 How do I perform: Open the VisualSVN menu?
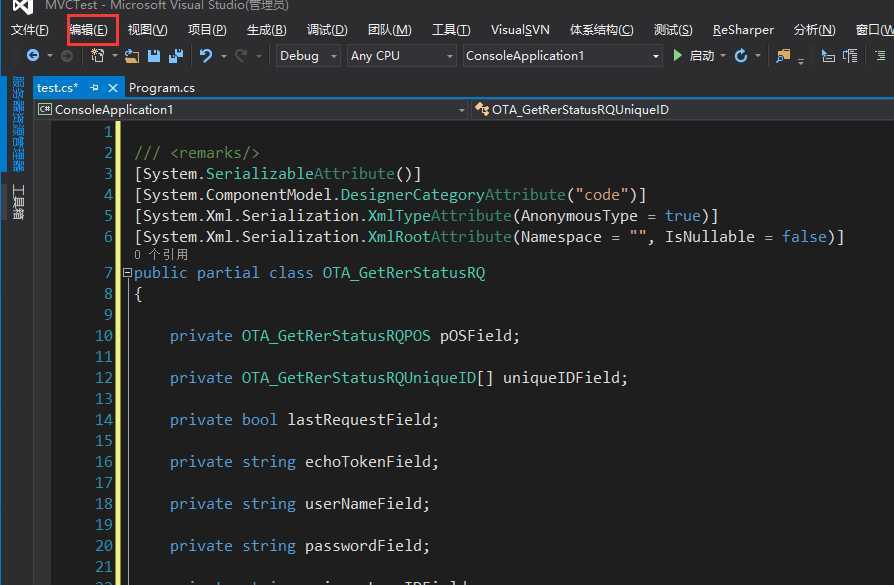520,30
